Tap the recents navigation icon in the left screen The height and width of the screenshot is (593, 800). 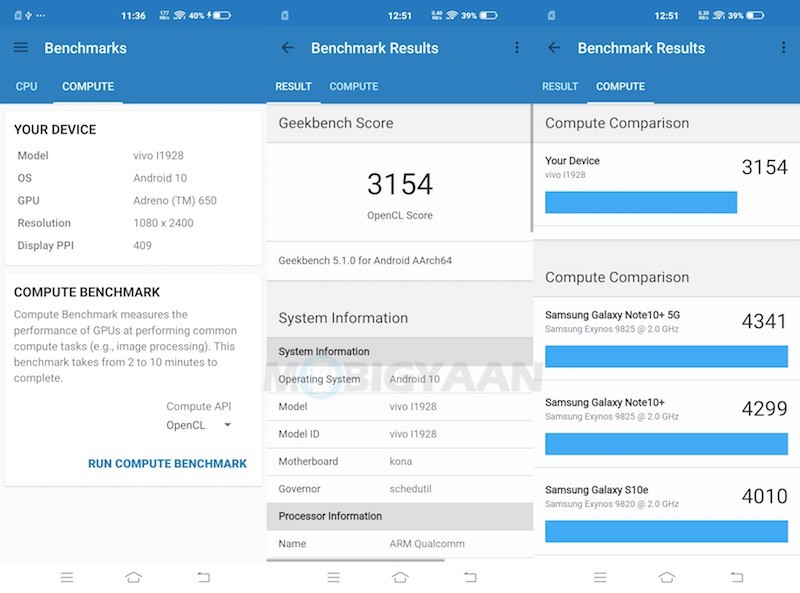point(67,577)
